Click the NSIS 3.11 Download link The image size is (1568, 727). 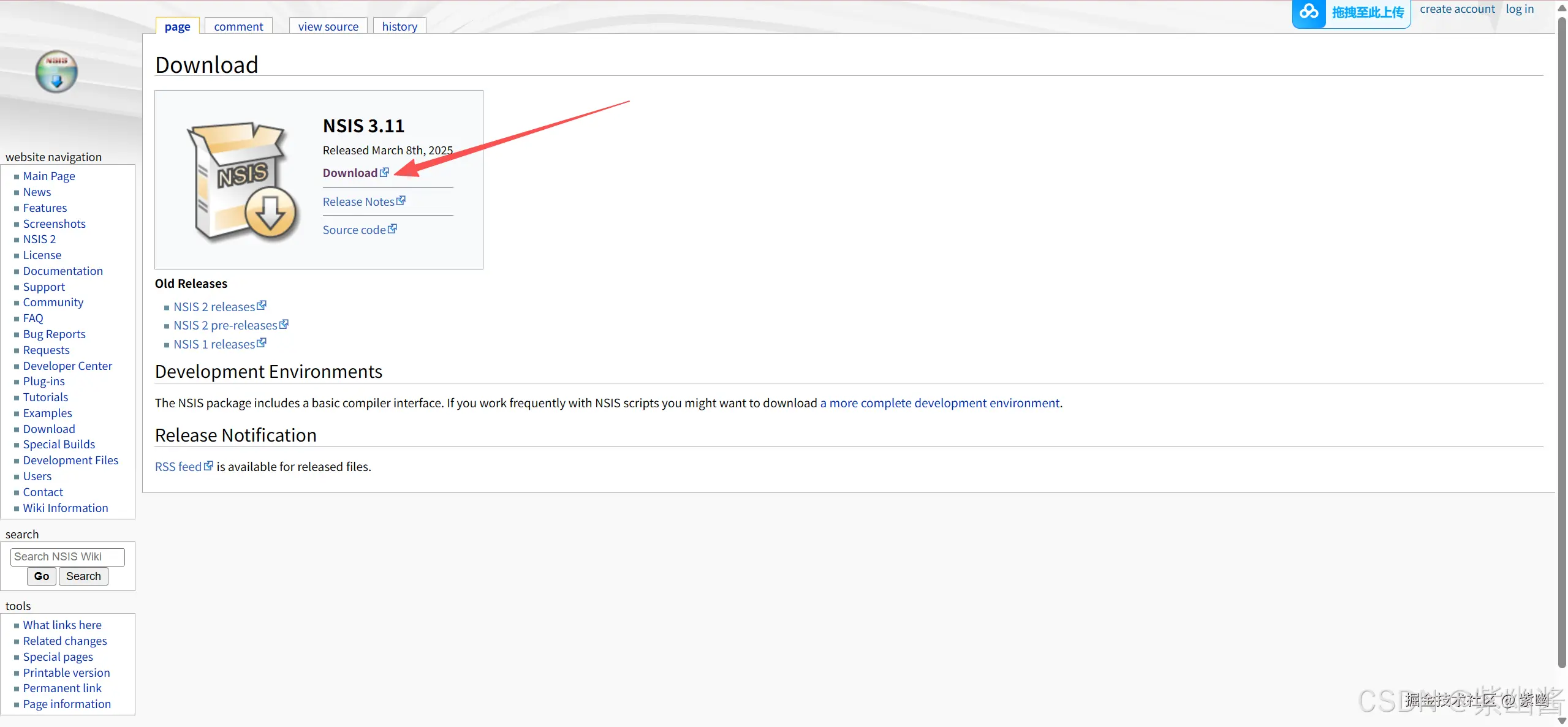pyautogui.click(x=350, y=173)
